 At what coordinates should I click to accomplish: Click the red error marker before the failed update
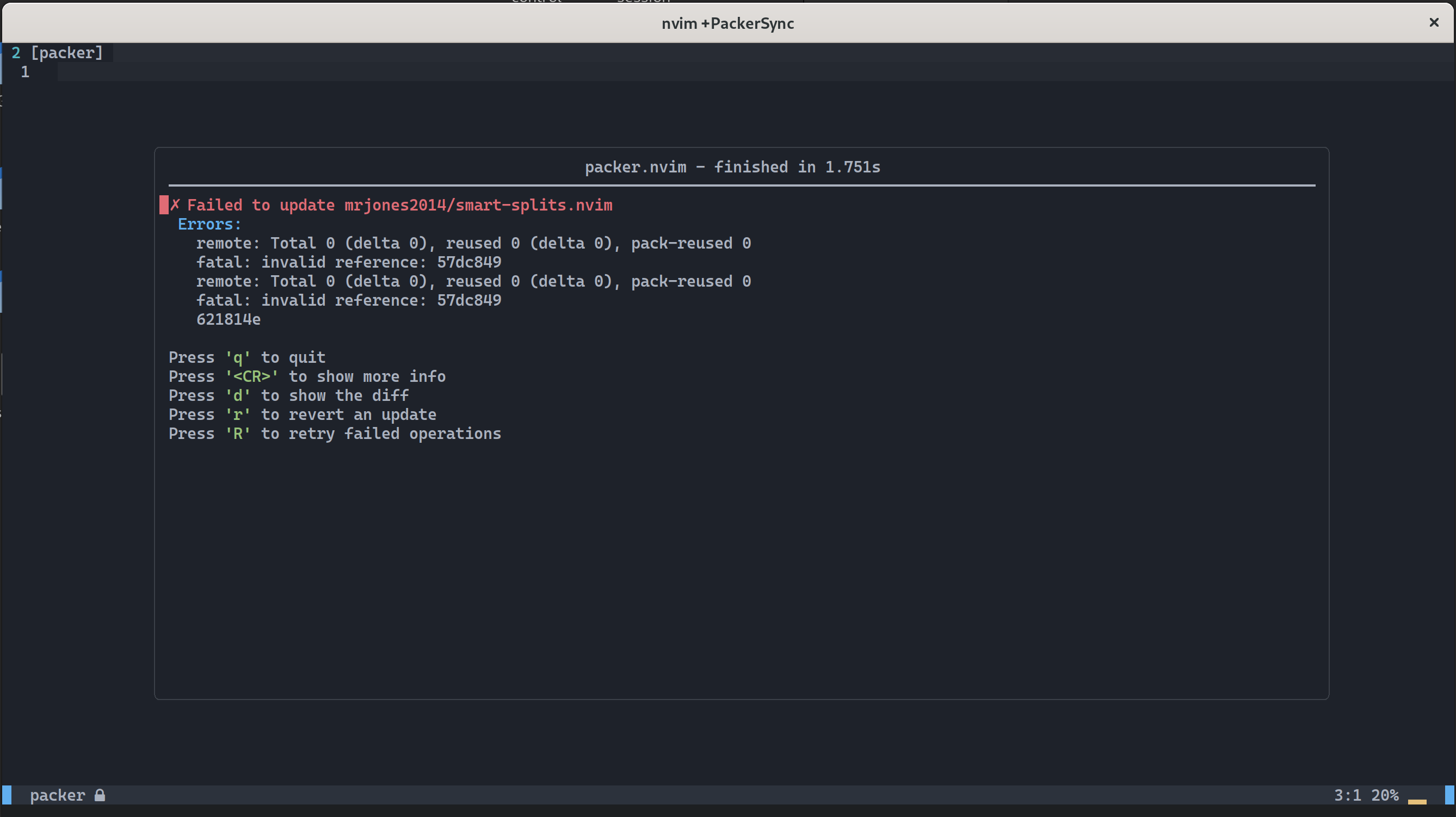pos(163,205)
